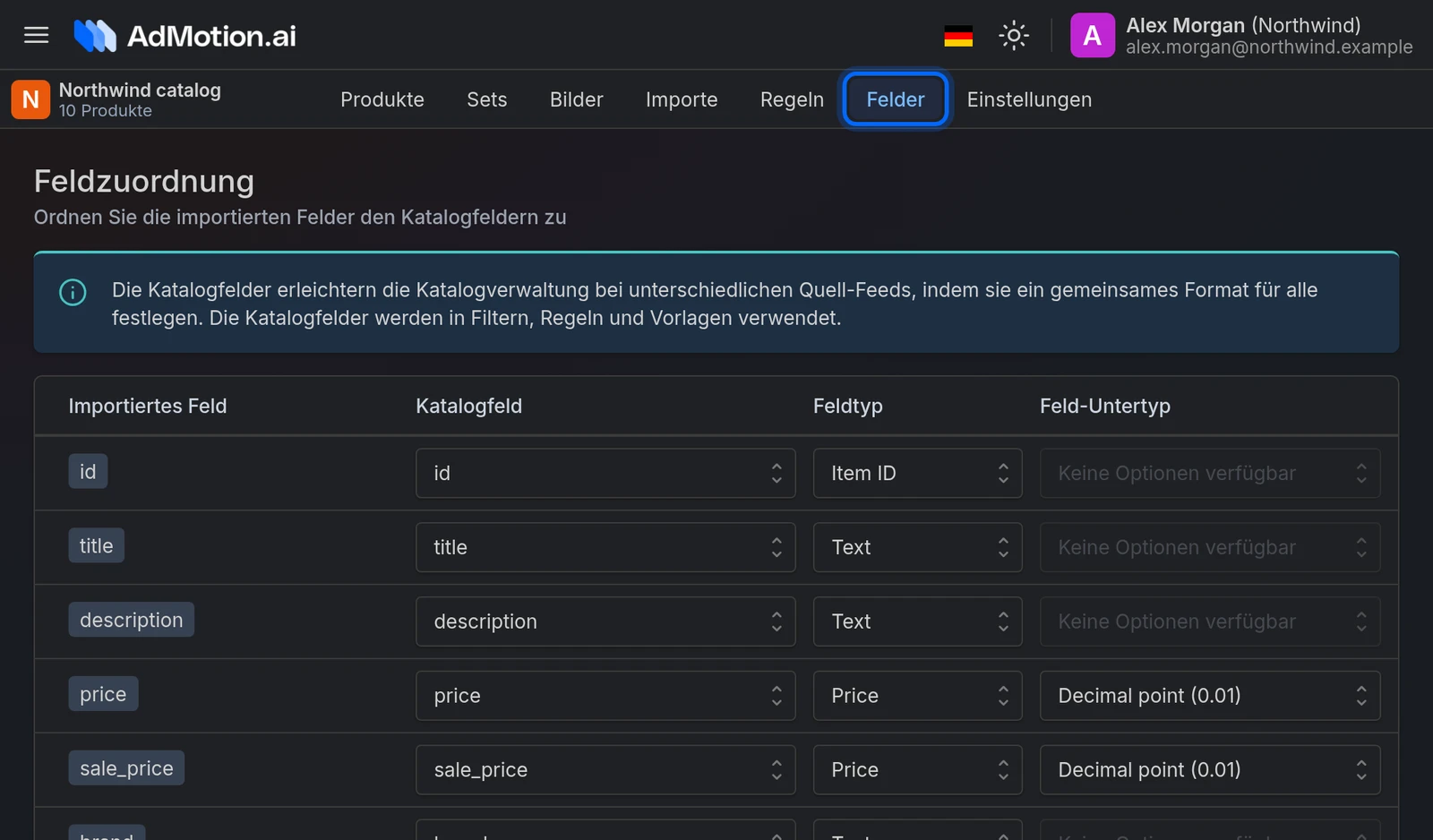Toggle light theme with sun icon

(x=1014, y=36)
